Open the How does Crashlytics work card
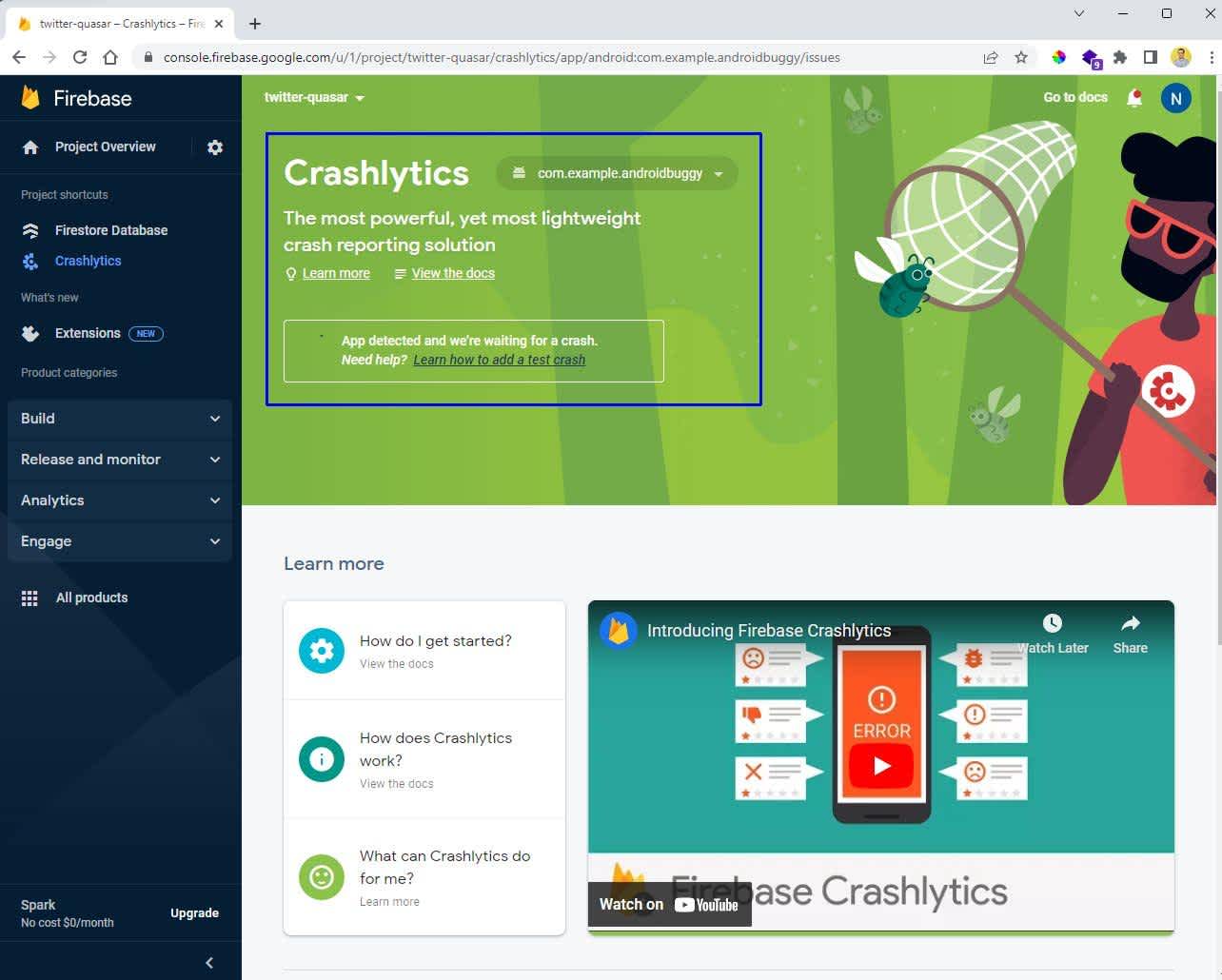This screenshot has height=980, width=1222. [x=424, y=759]
